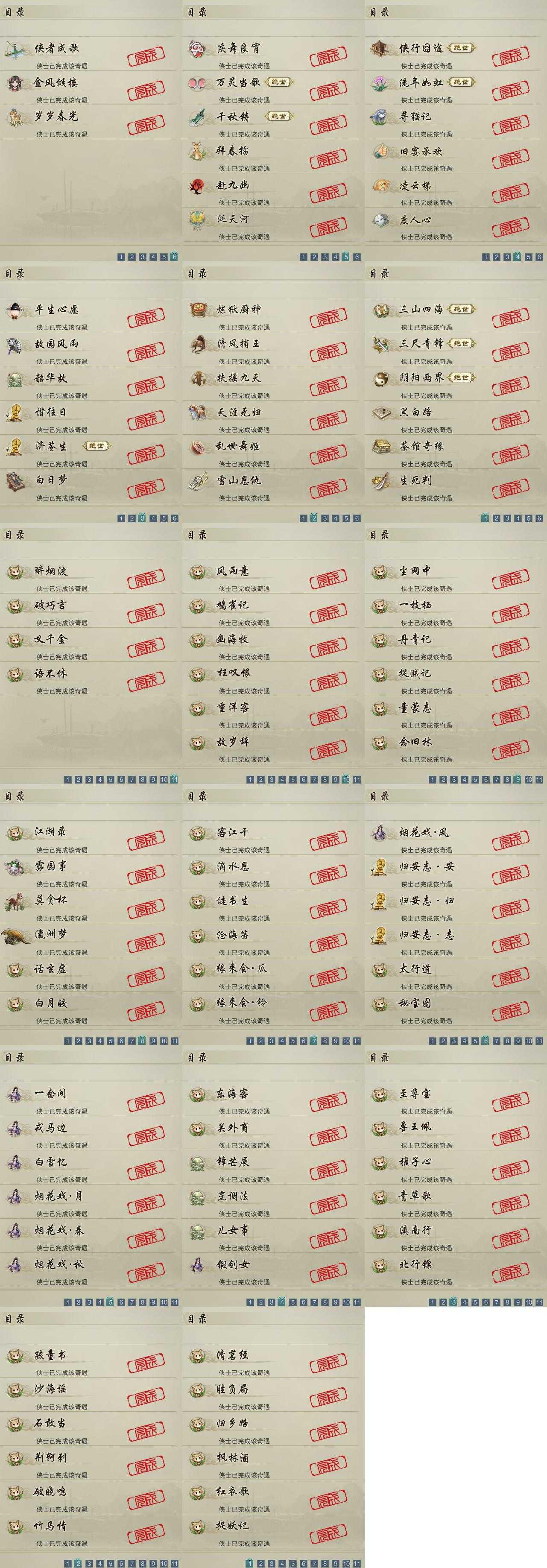547x1568 pixels.
Task: Select the dog icon next to 莫贪杯
Action: [x=15, y=901]
